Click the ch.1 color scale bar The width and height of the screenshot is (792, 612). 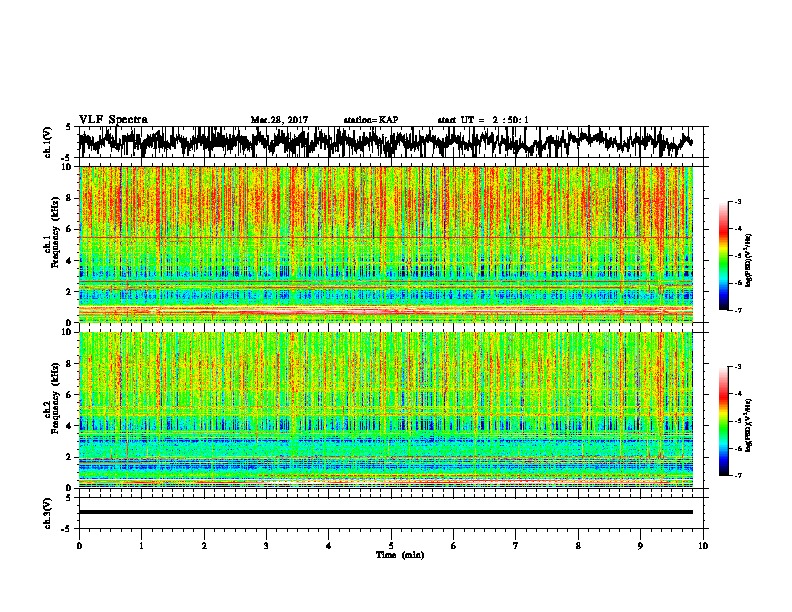pos(723,256)
